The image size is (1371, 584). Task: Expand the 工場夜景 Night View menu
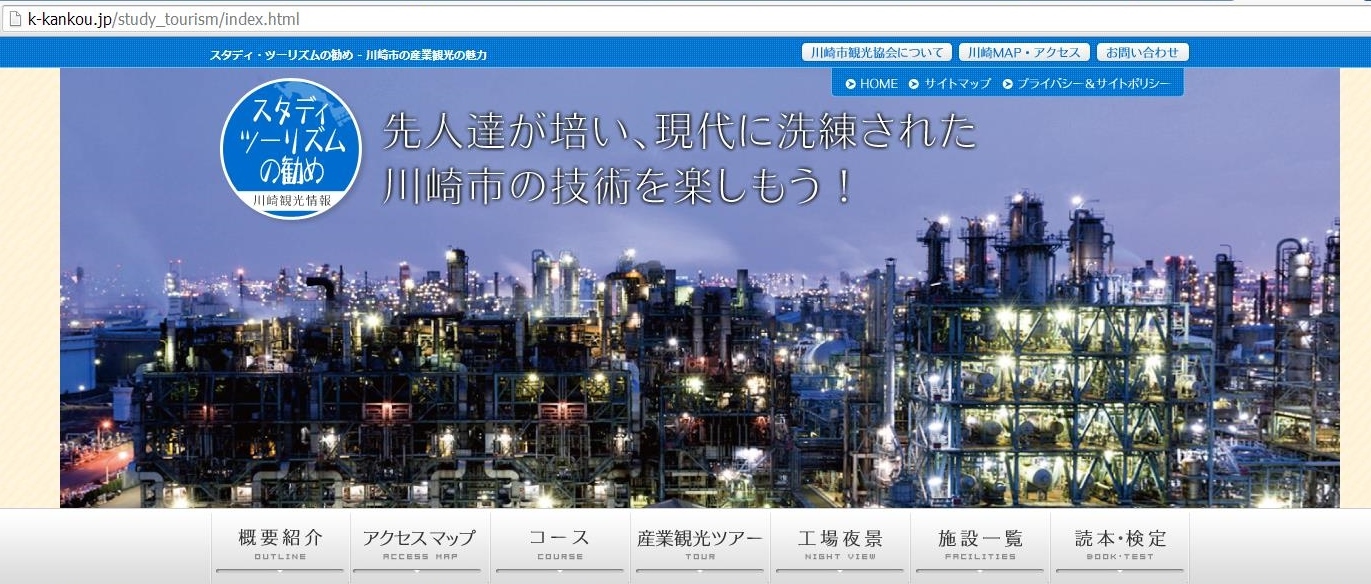click(840, 545)
